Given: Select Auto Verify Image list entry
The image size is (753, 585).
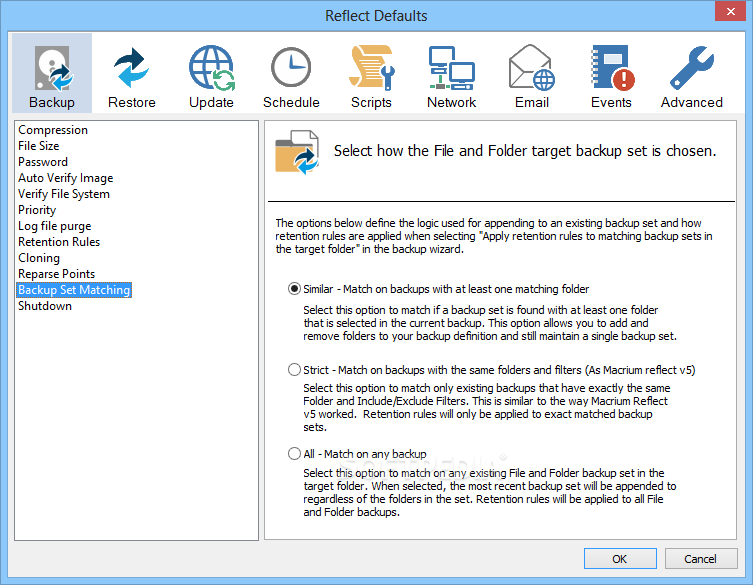Looking at the screenshot, I should 66,178.
